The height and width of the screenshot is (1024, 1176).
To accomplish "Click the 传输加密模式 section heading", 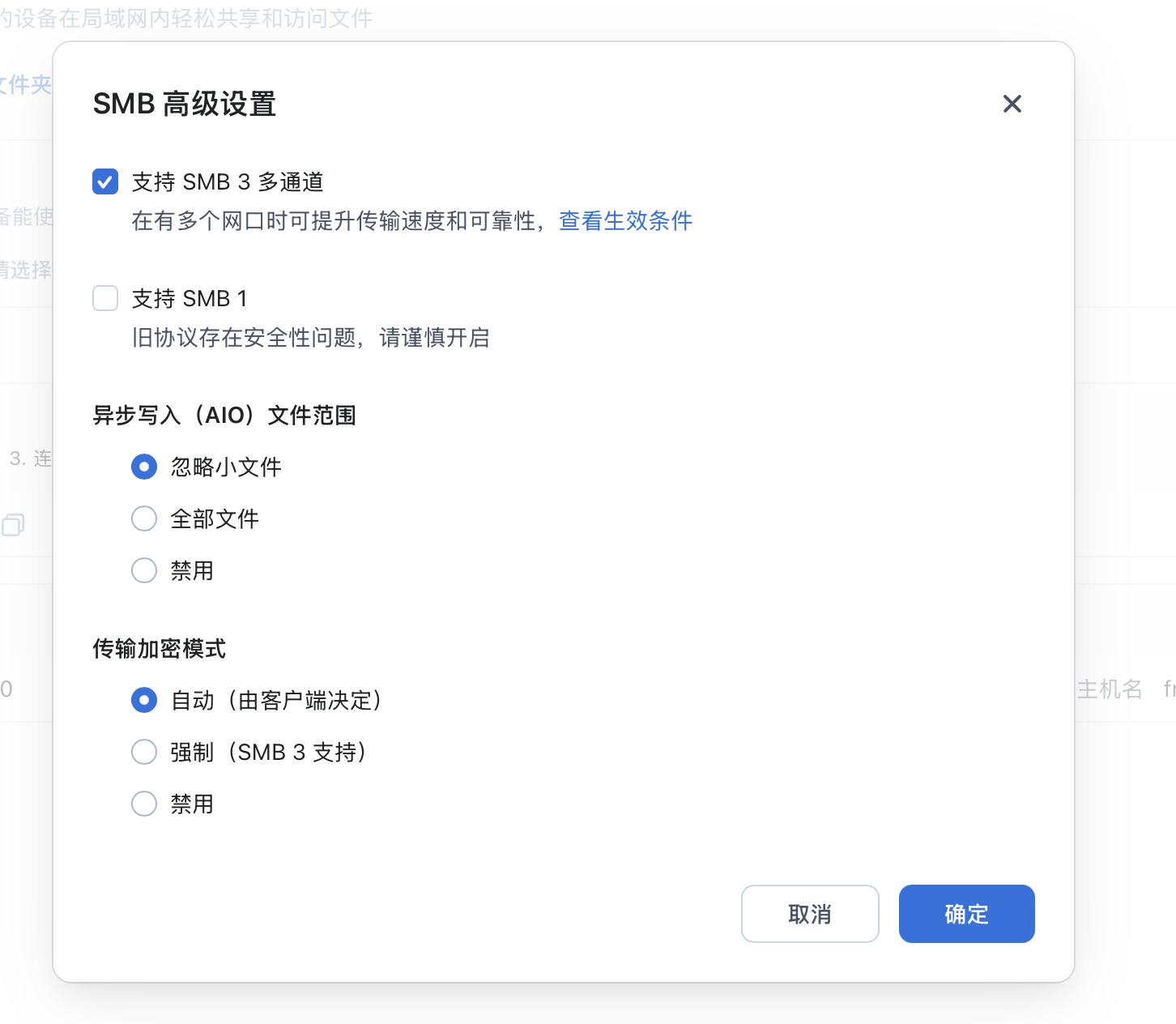I will (159, 648).
